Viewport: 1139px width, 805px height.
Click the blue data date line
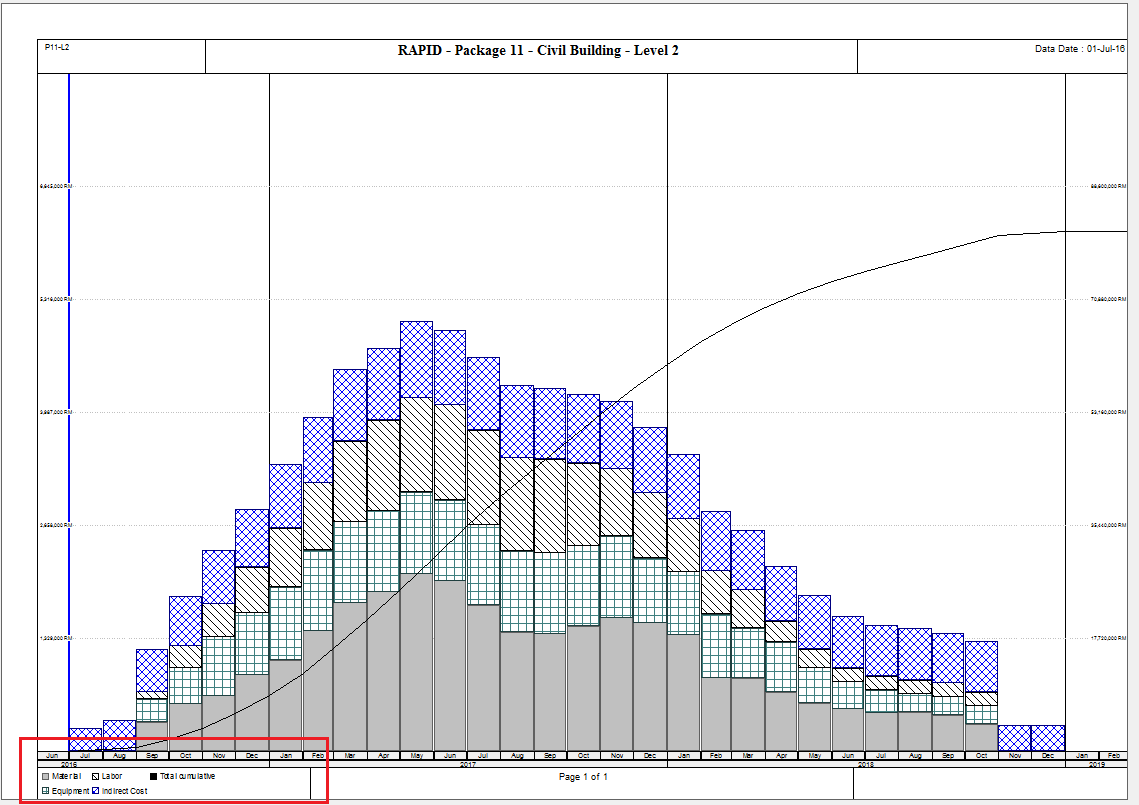point(69,400)
